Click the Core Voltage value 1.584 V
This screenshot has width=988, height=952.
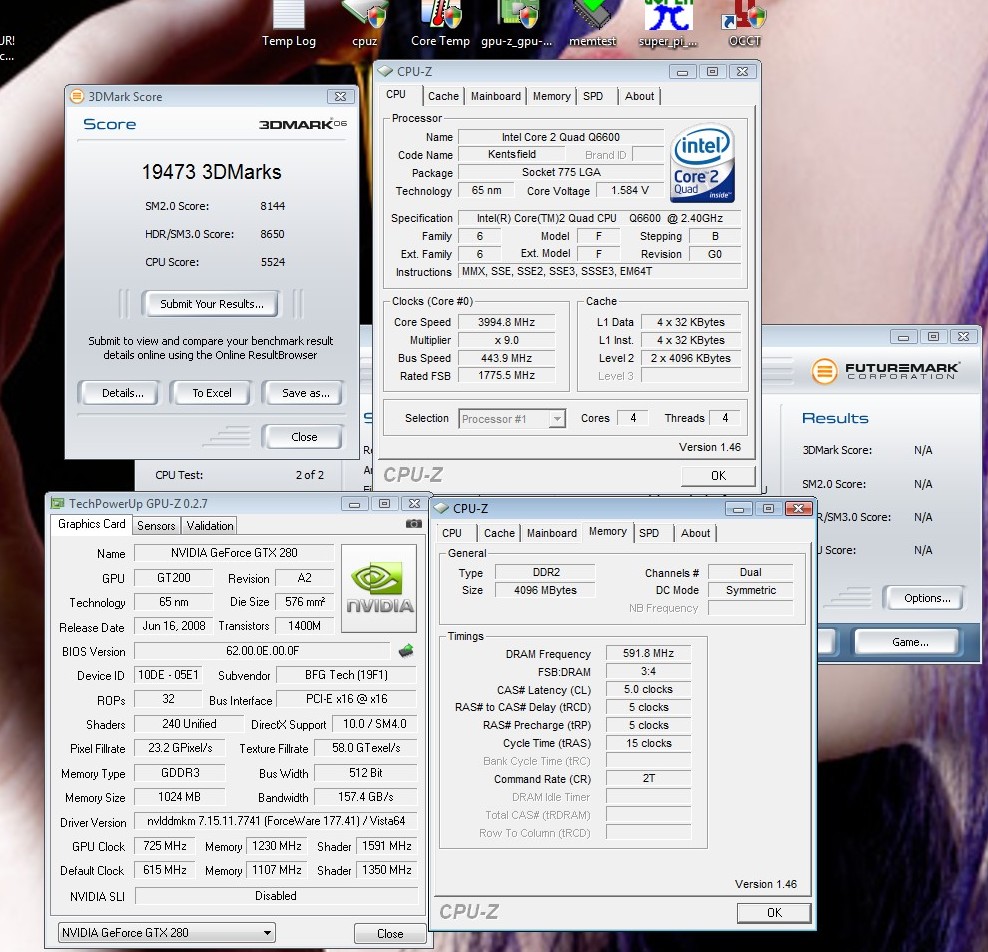coord(630,190)
